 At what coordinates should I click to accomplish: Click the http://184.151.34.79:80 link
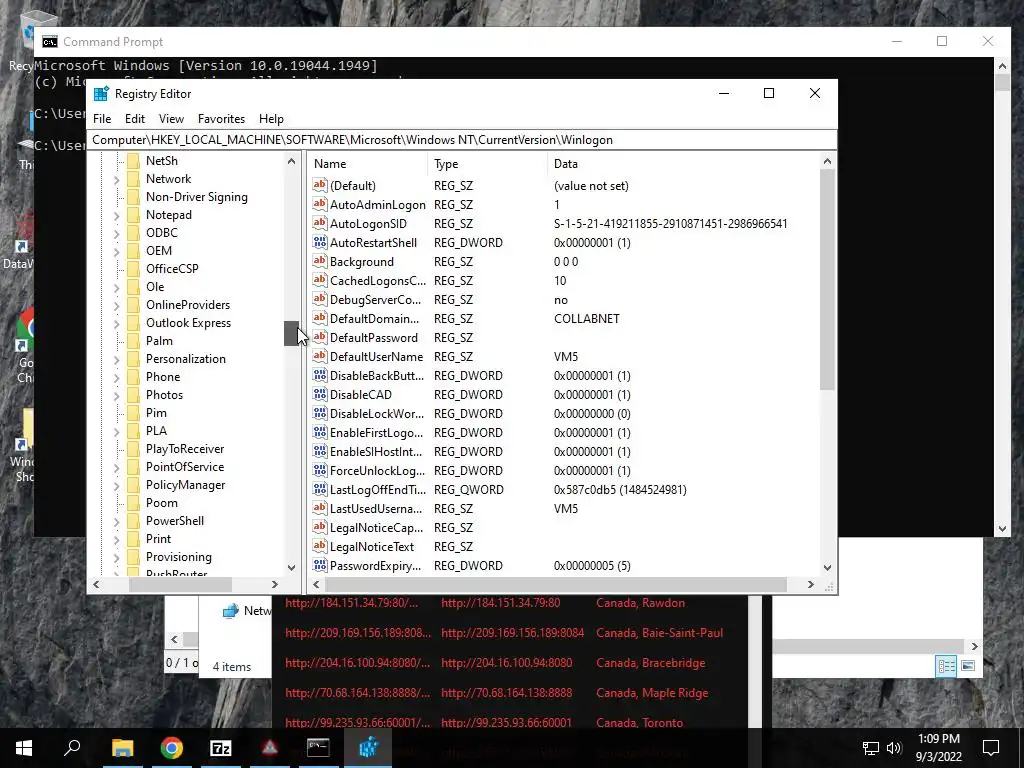500,603
